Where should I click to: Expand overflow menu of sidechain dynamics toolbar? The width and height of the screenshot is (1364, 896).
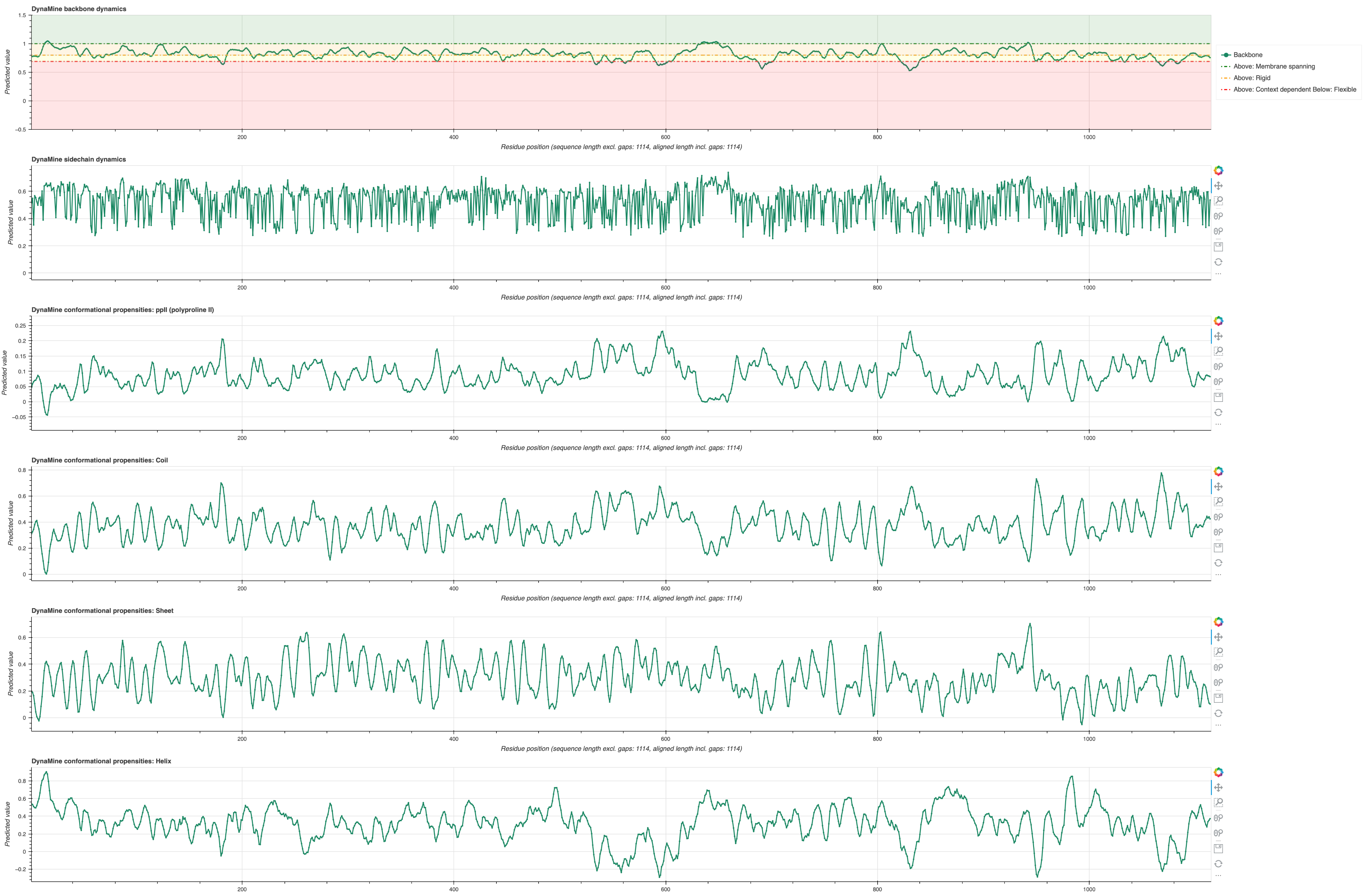1218,274
